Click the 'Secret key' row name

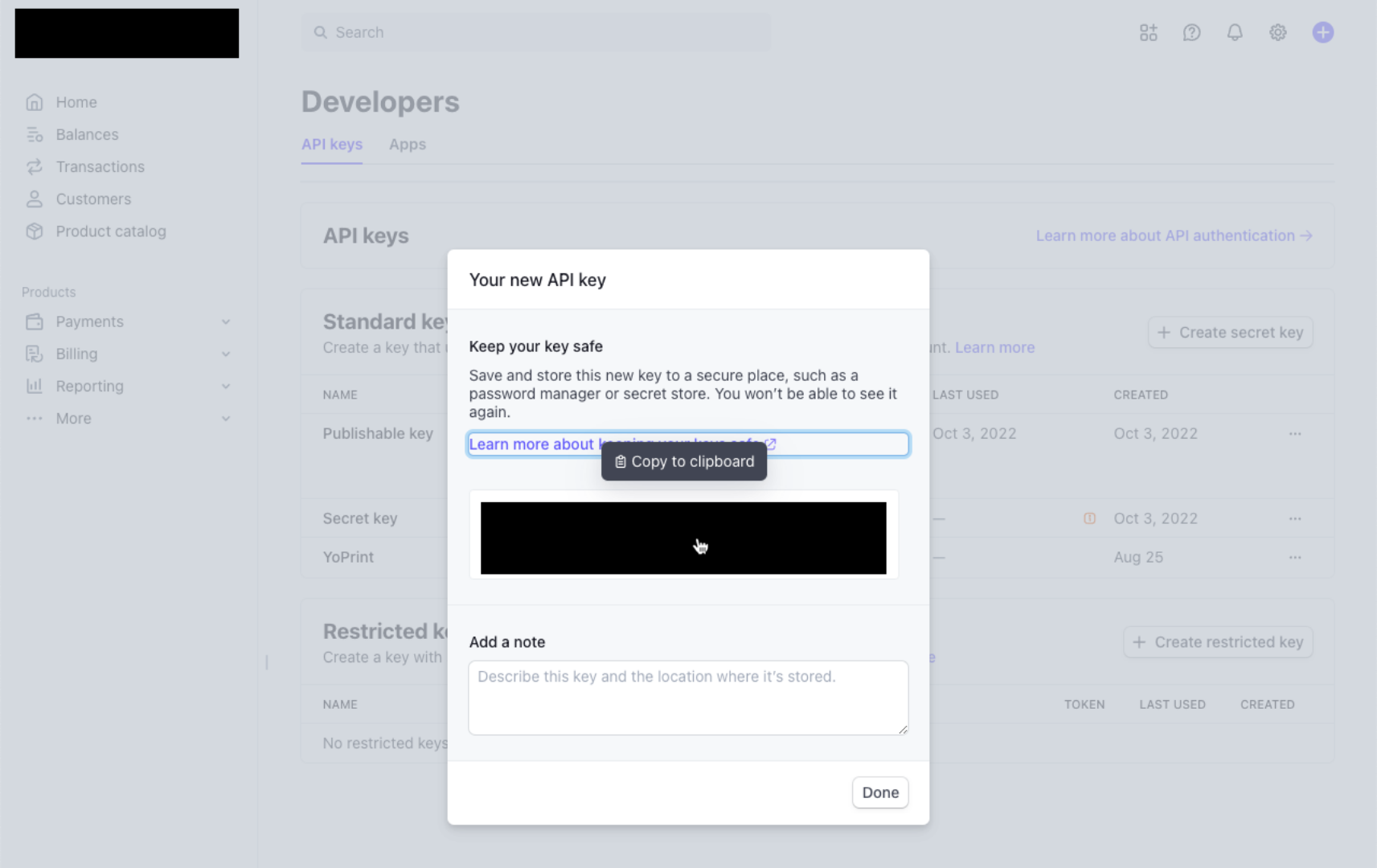[360, 518]
